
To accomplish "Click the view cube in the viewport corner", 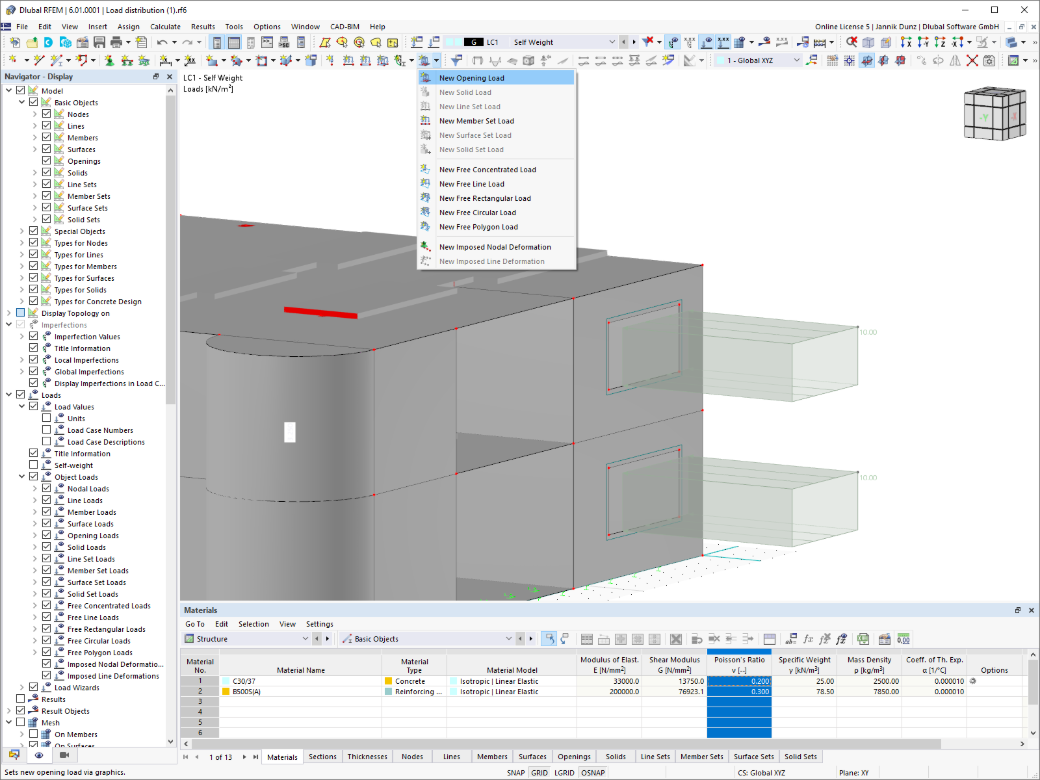I will point(994,113).
